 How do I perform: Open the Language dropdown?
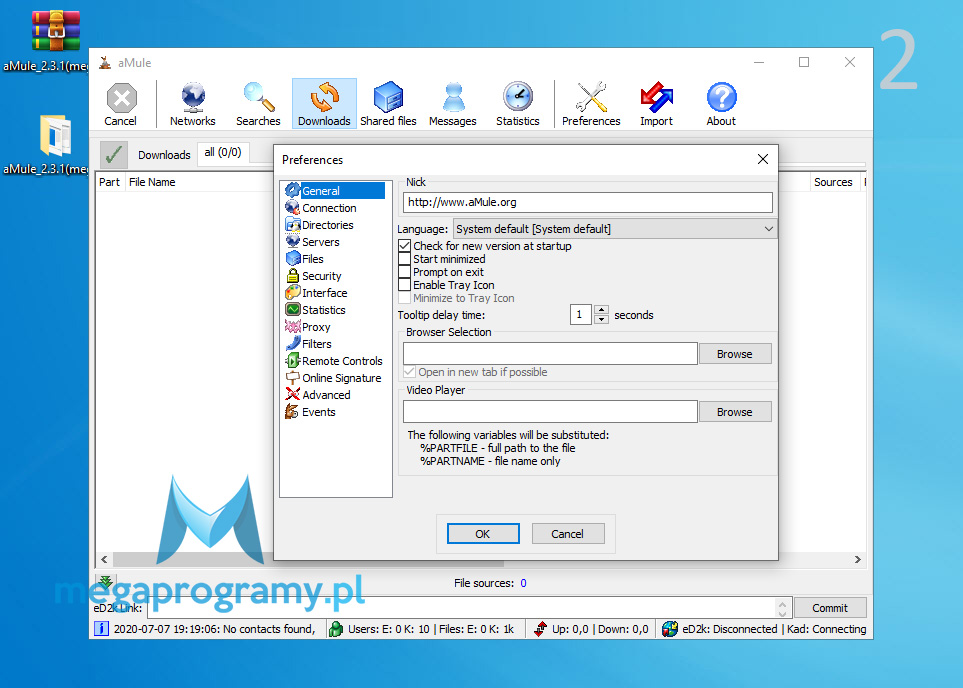click(615, 229)
